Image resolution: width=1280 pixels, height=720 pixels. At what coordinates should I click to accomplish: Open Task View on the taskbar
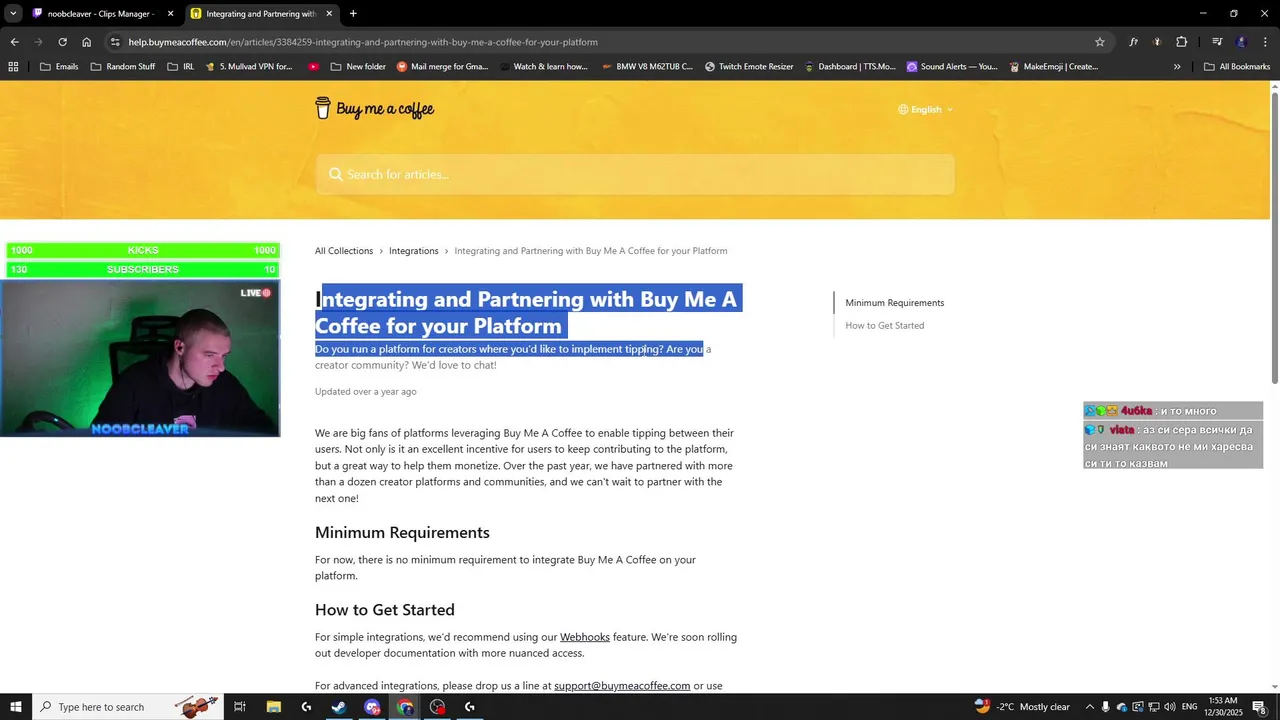click(240, 707)
